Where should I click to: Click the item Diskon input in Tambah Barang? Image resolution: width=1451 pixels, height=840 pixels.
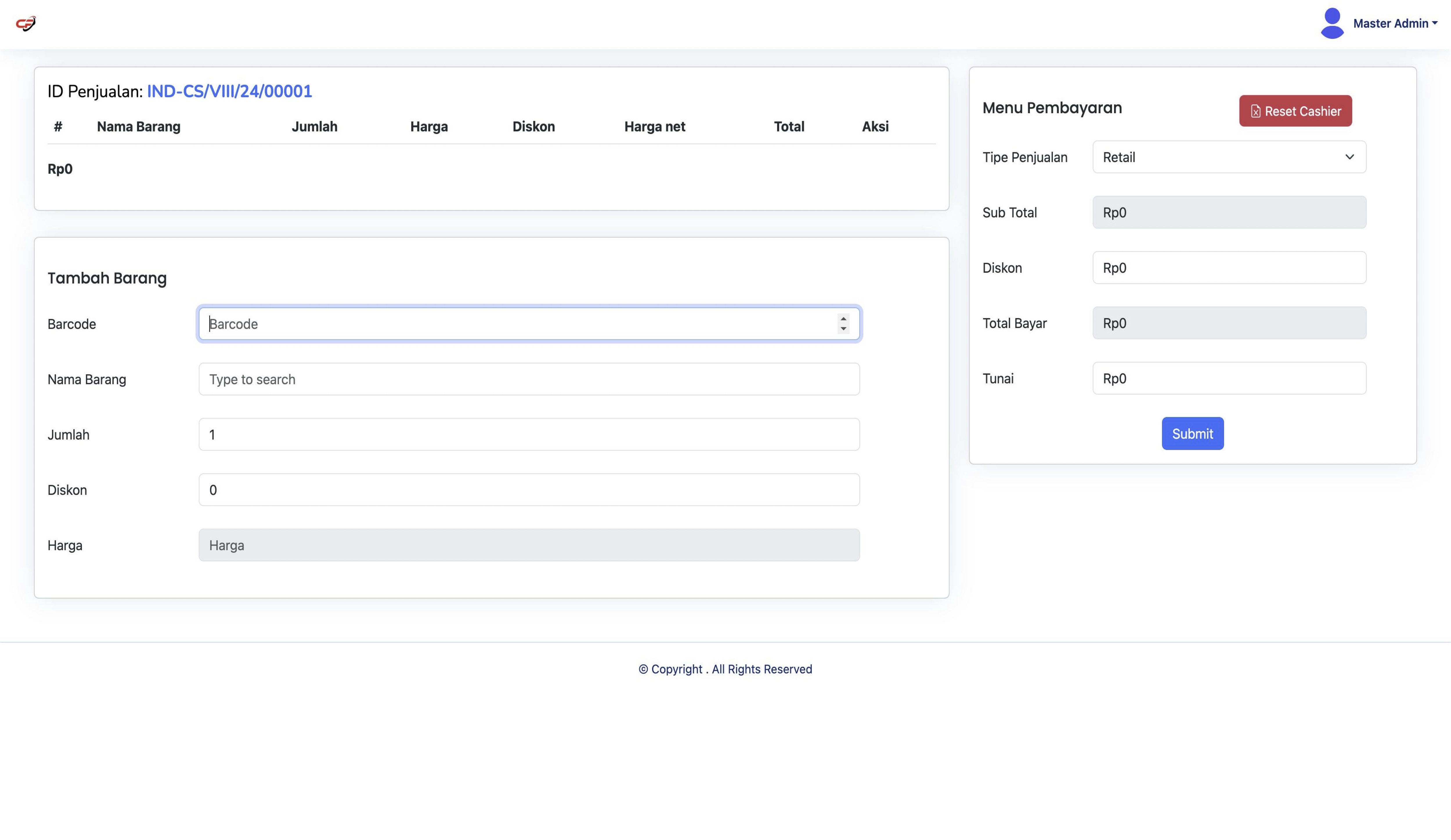coord(528,490)
